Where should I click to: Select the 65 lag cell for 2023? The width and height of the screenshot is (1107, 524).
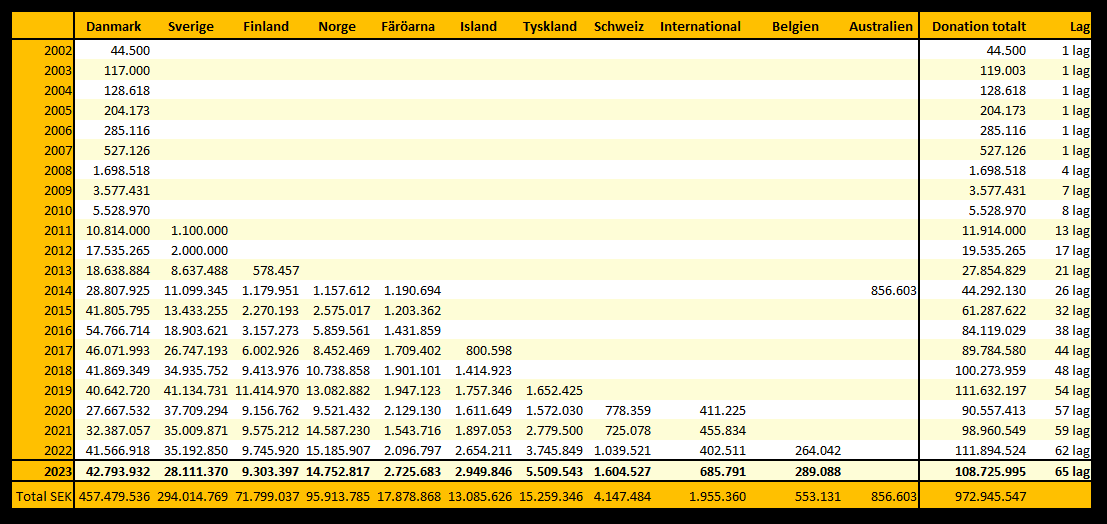(x=1074, y=470)
